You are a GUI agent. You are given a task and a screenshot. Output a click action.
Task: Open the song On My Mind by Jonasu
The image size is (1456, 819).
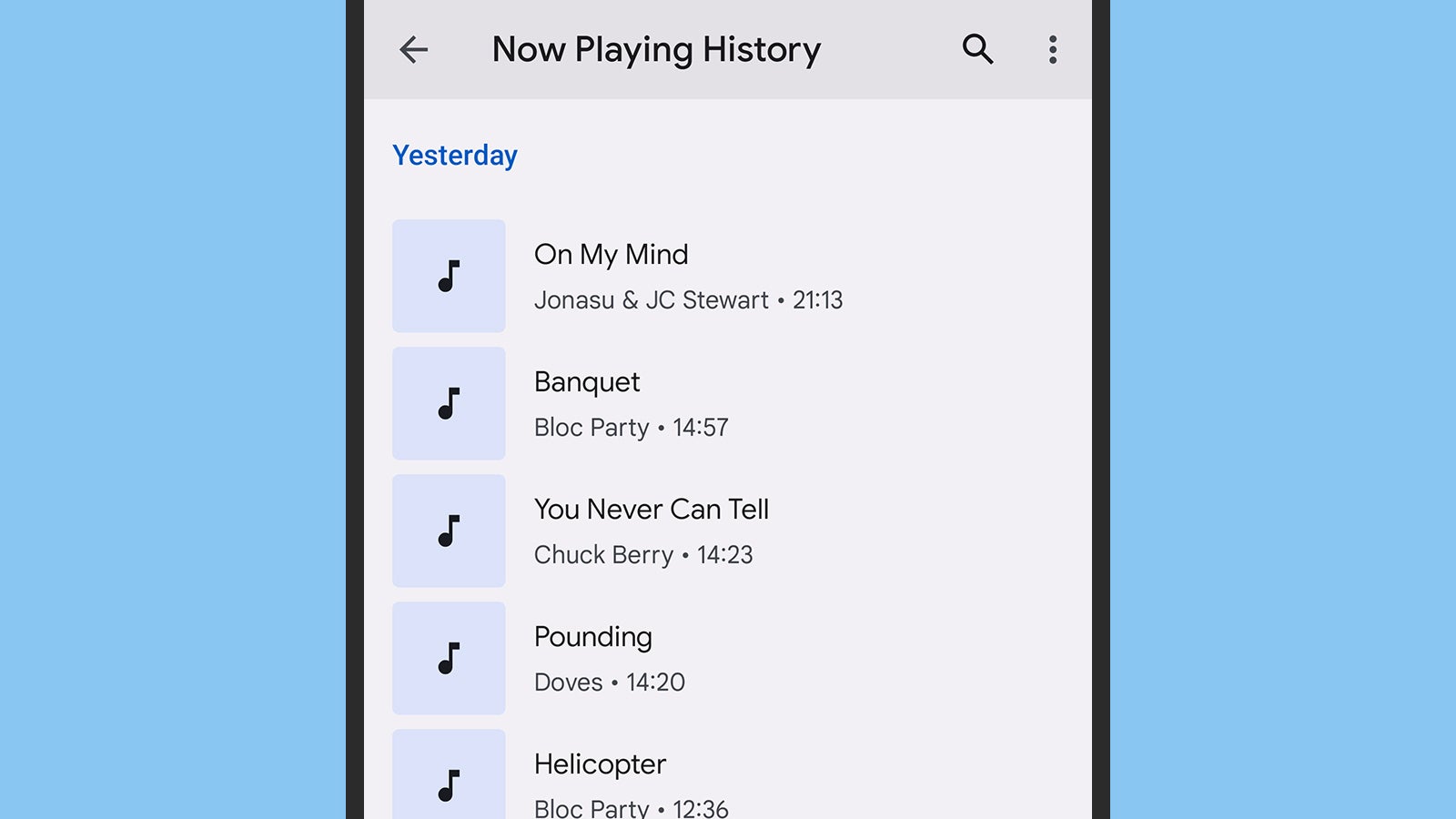[611, 255]
